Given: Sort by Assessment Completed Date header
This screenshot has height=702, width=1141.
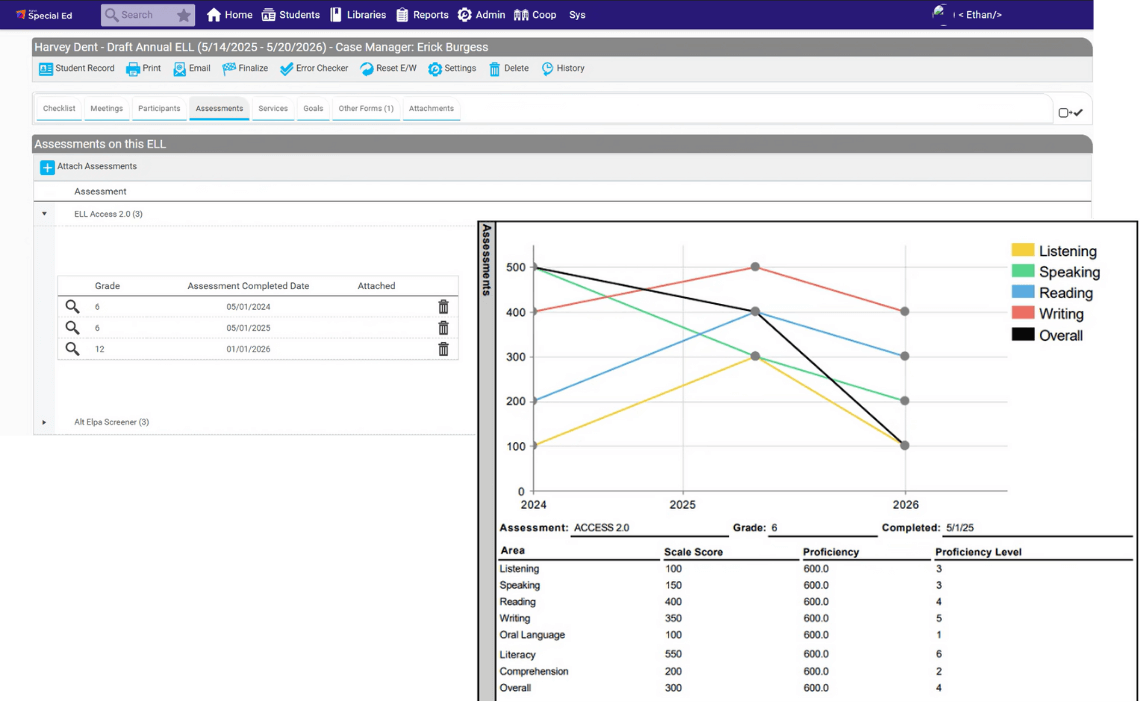Looking at the screenshot, I should 248,286.
